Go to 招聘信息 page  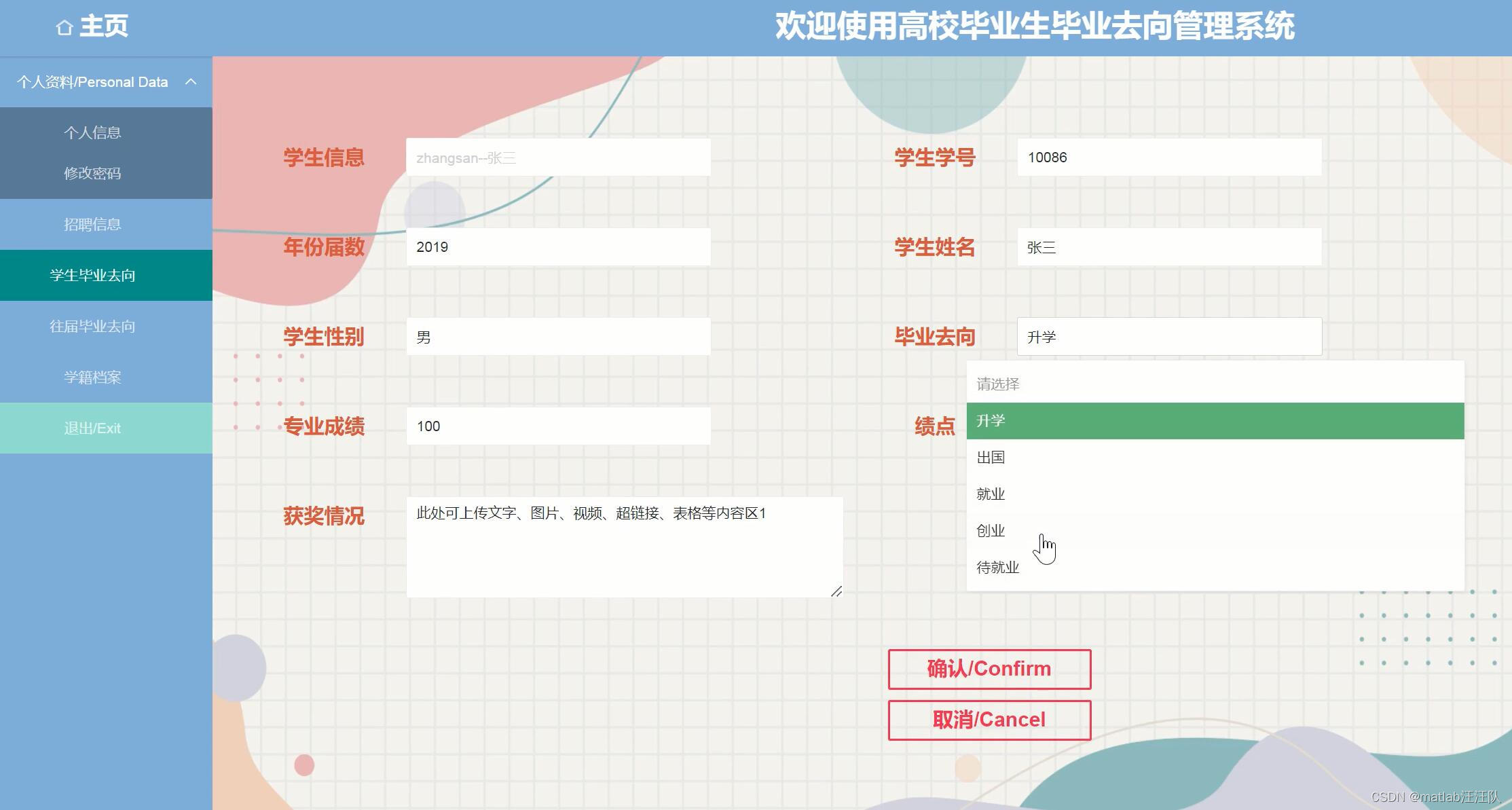click(92, 224)
